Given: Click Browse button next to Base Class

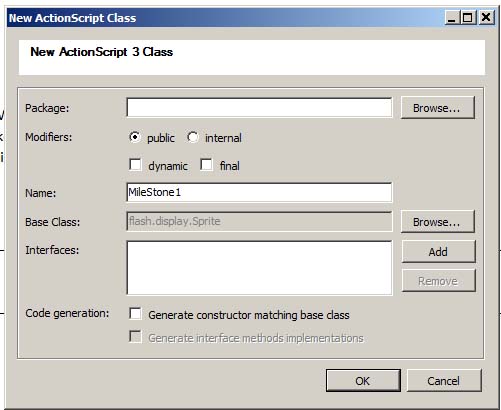Looking at the screenshot, I should point(437,222).
